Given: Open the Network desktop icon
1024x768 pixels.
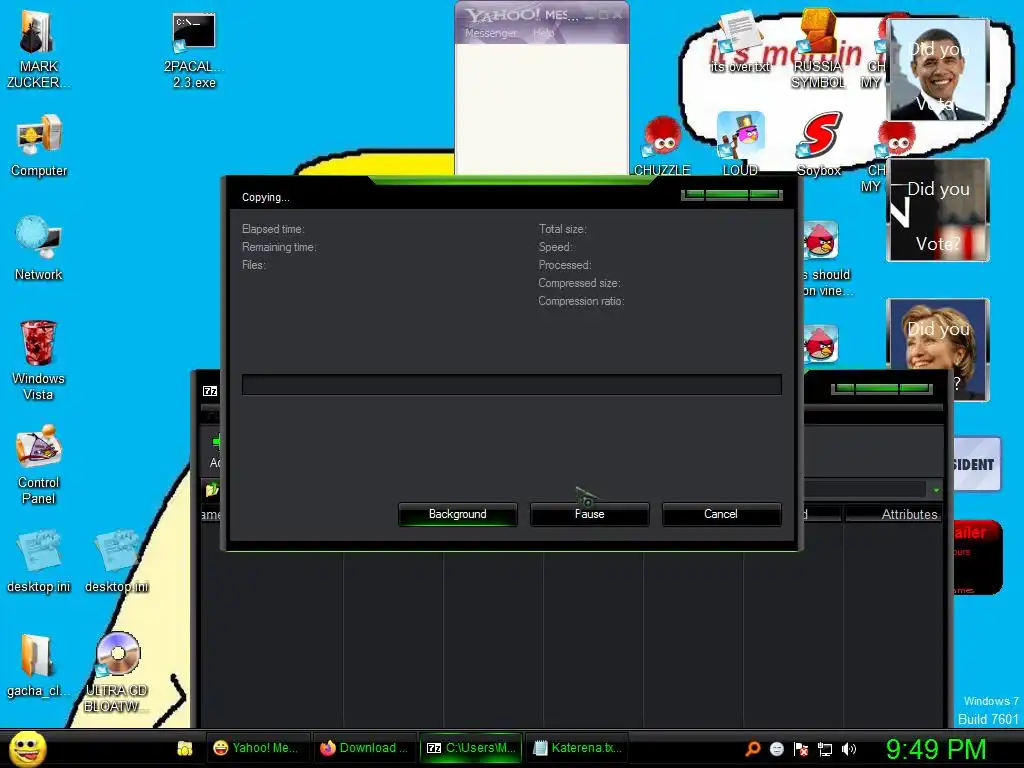Looking at the screenshot, I should coord(39,249).
